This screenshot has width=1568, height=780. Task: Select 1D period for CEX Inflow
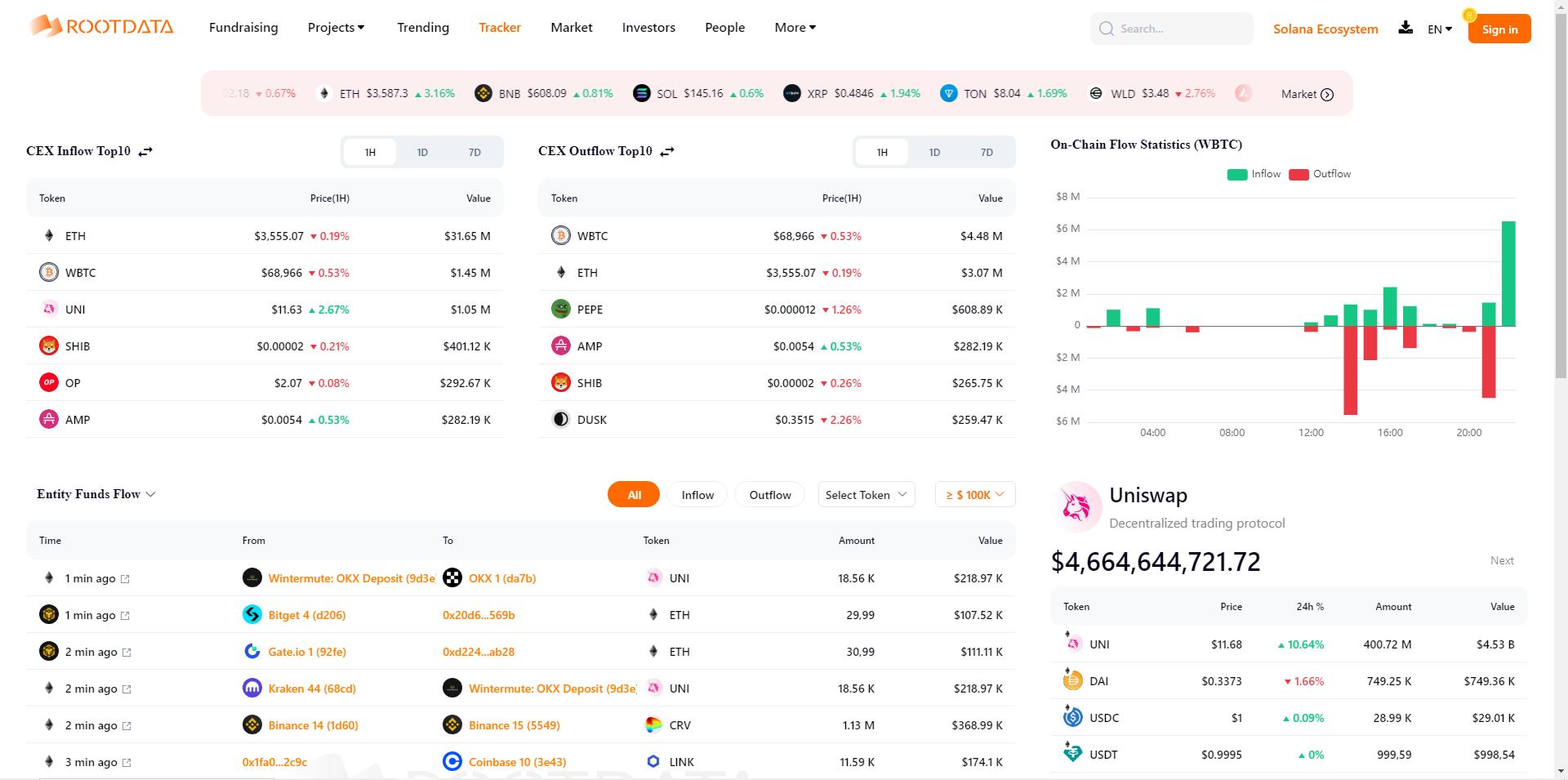(x=422, y=152)
